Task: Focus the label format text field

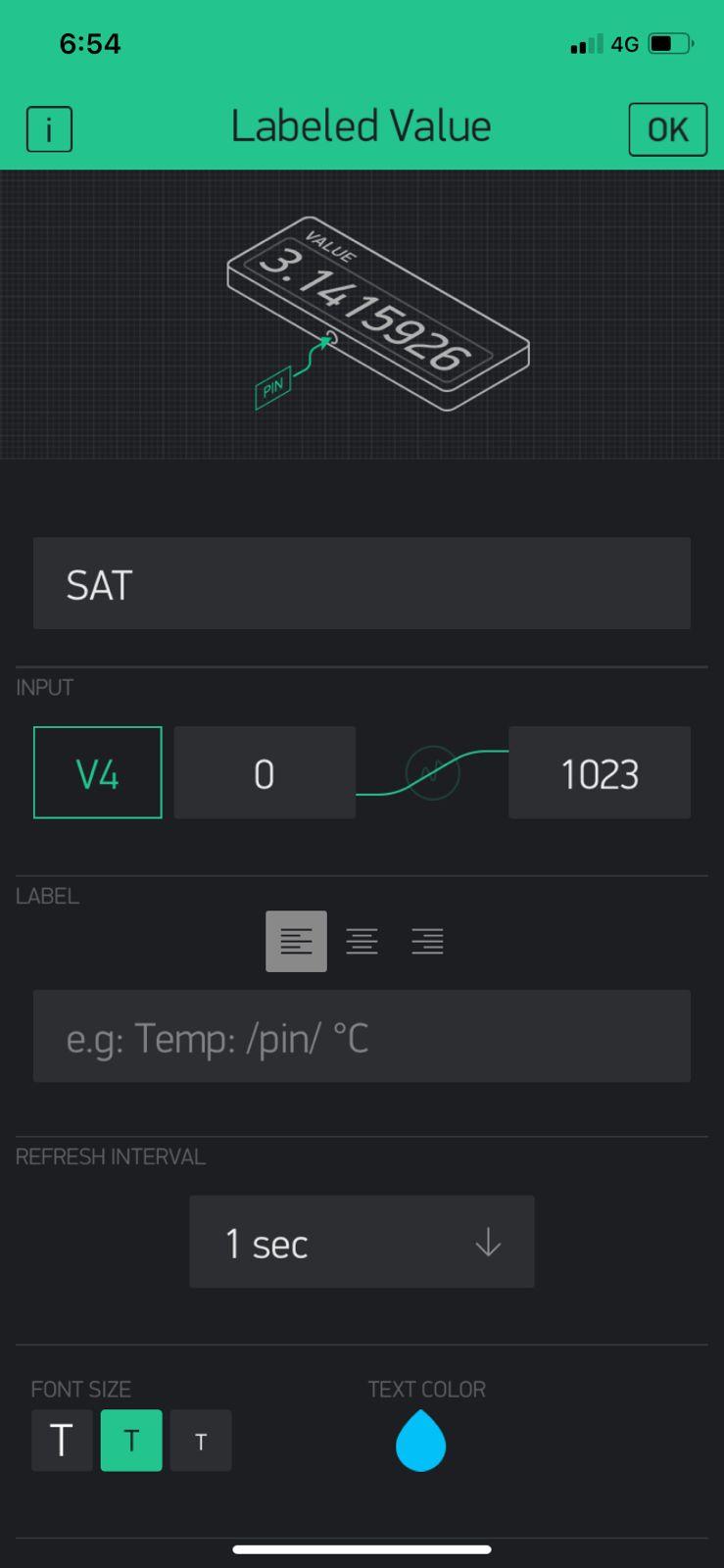Action: (x=362, y=1036)
